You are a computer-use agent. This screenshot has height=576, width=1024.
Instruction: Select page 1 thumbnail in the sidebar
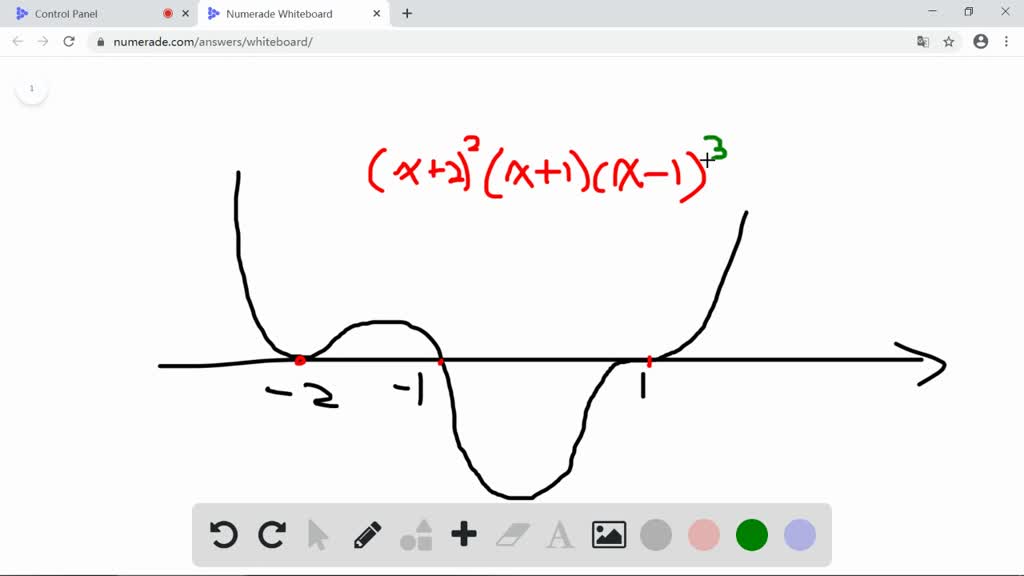32,88
